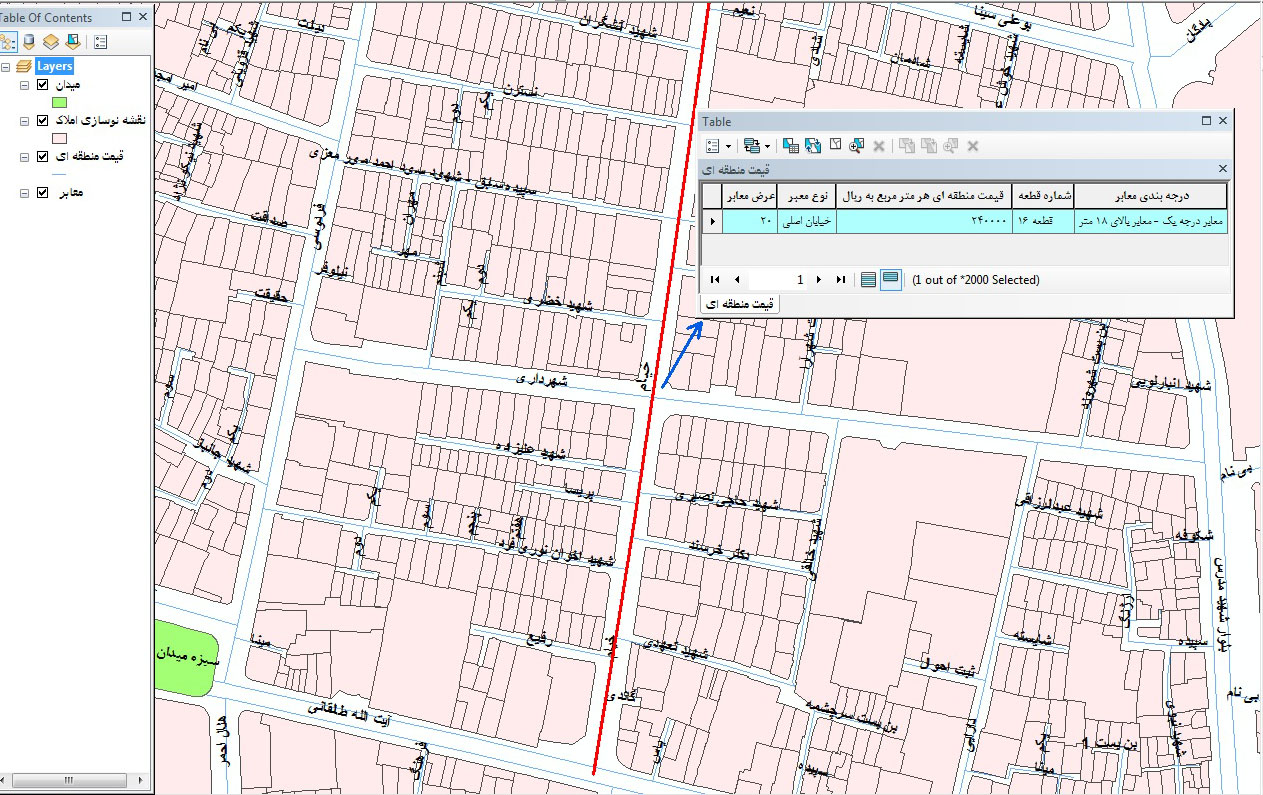The width and height of the screenshot is (1263, 795).
Task: Uncheck the میدان layer checkbox
Action: pos(42,85)
